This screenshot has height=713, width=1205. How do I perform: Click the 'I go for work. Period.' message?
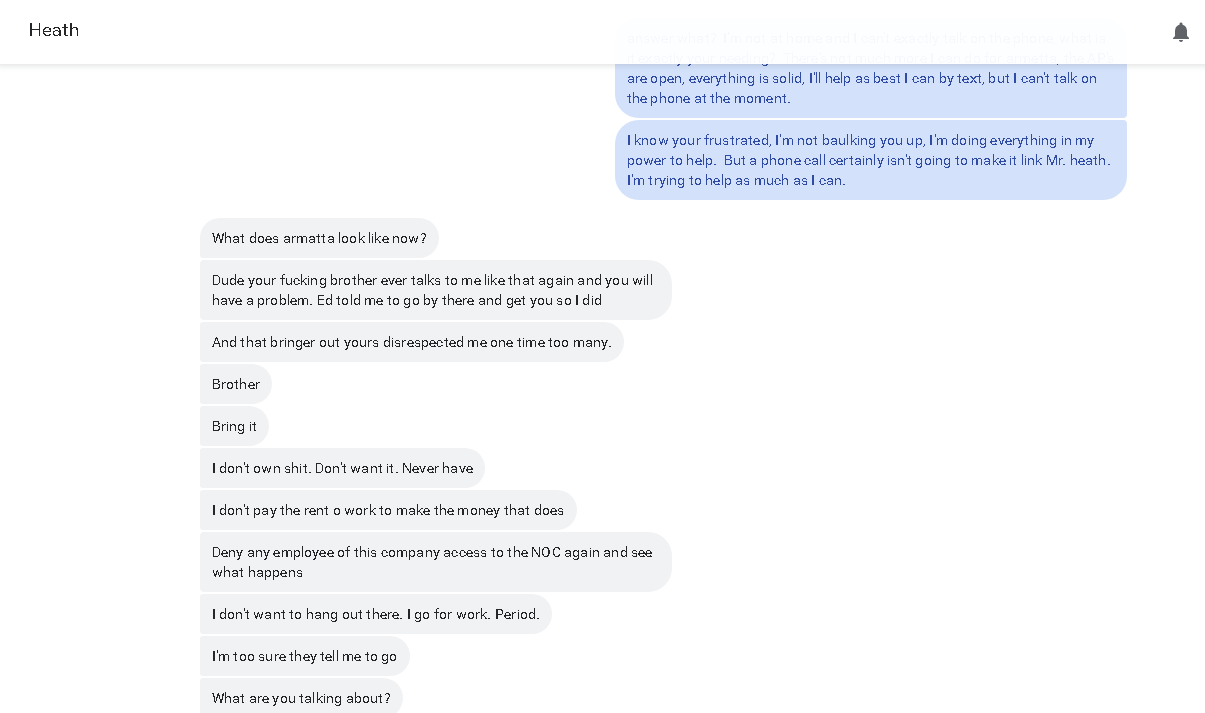click(x=375, y=614)
